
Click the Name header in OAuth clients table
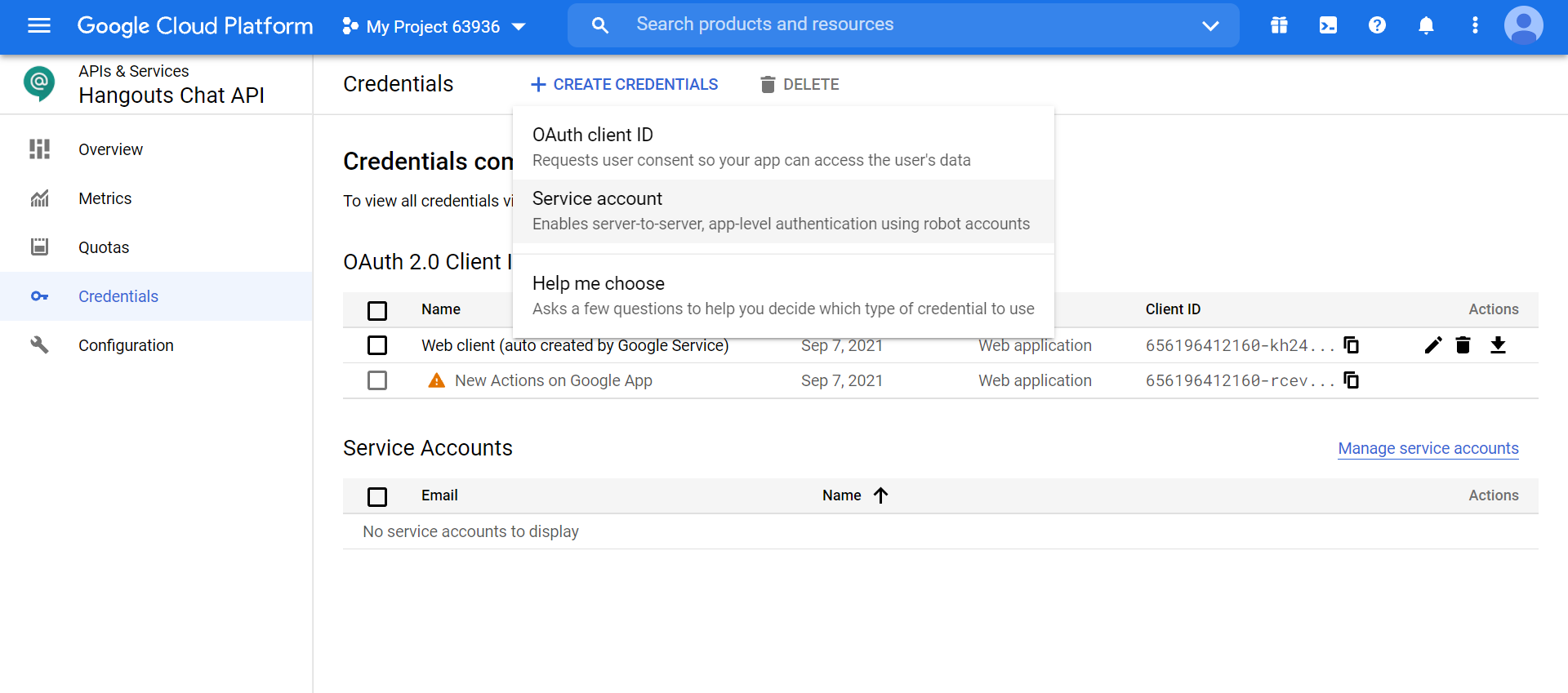click(441, 309)
